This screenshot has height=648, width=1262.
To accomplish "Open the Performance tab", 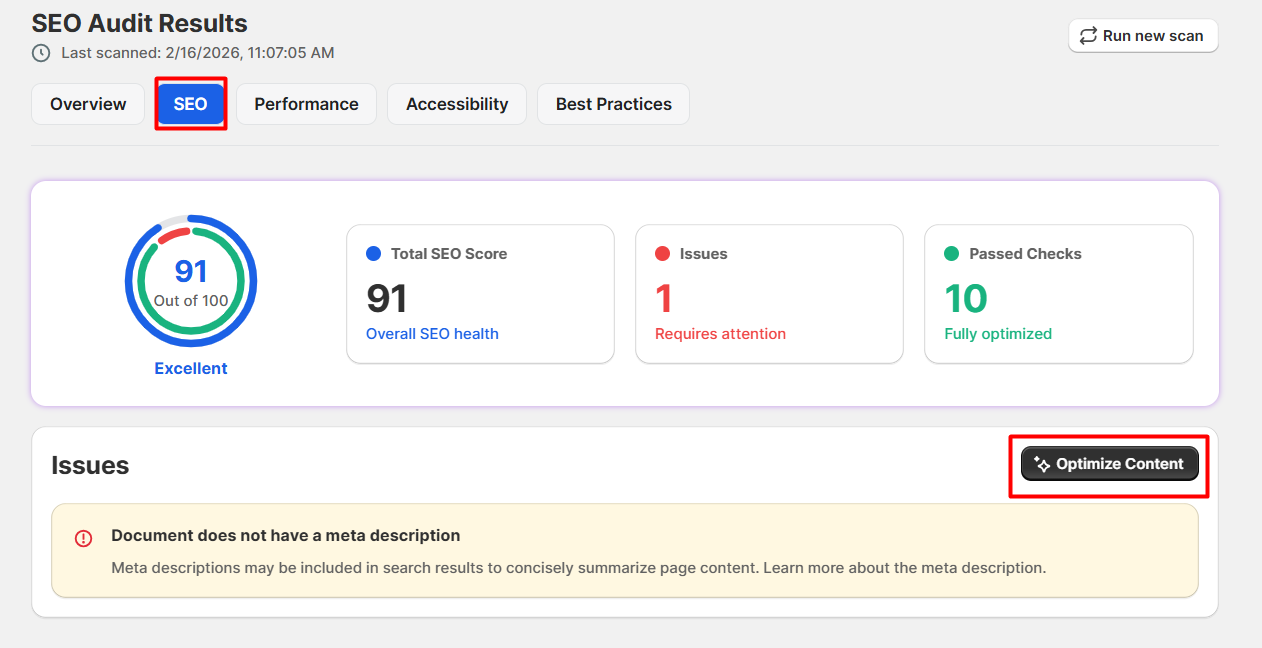I will [306, 104].
